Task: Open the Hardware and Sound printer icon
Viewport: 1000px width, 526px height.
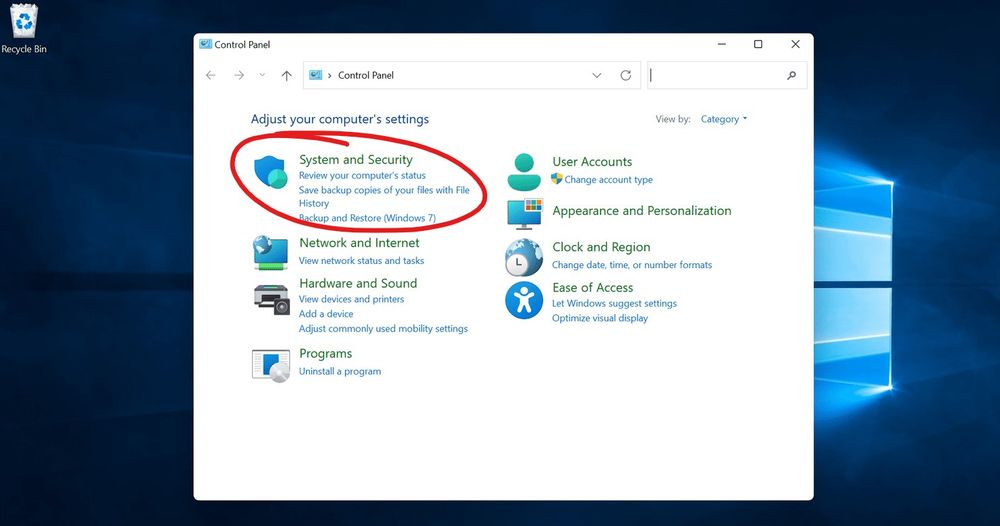Action: (x=272, y=299)
